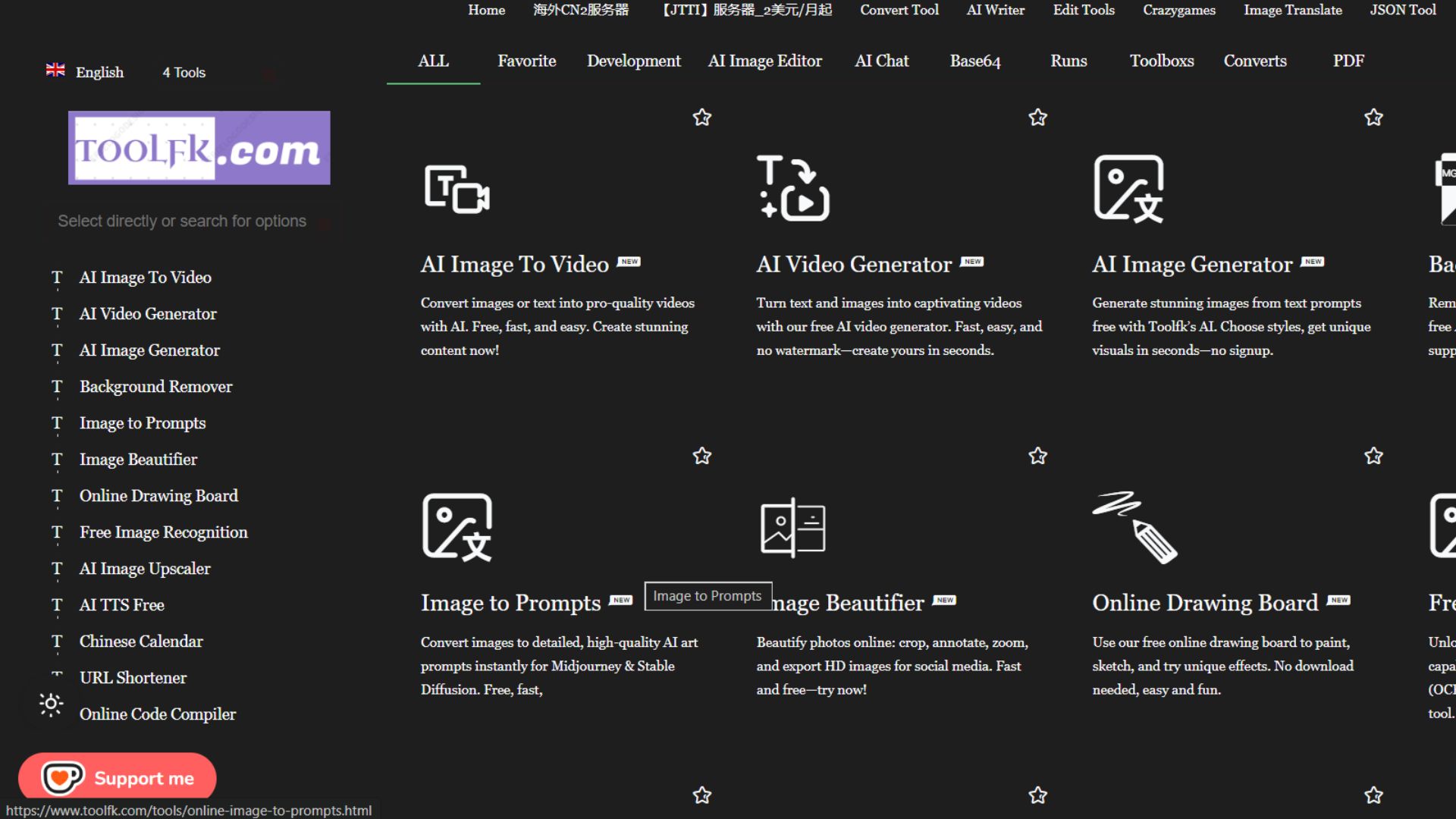Toggle light mode with sun icon
Image resolution: width=1456 pixels, height=819 pixels.
click(x=51, y=704)
